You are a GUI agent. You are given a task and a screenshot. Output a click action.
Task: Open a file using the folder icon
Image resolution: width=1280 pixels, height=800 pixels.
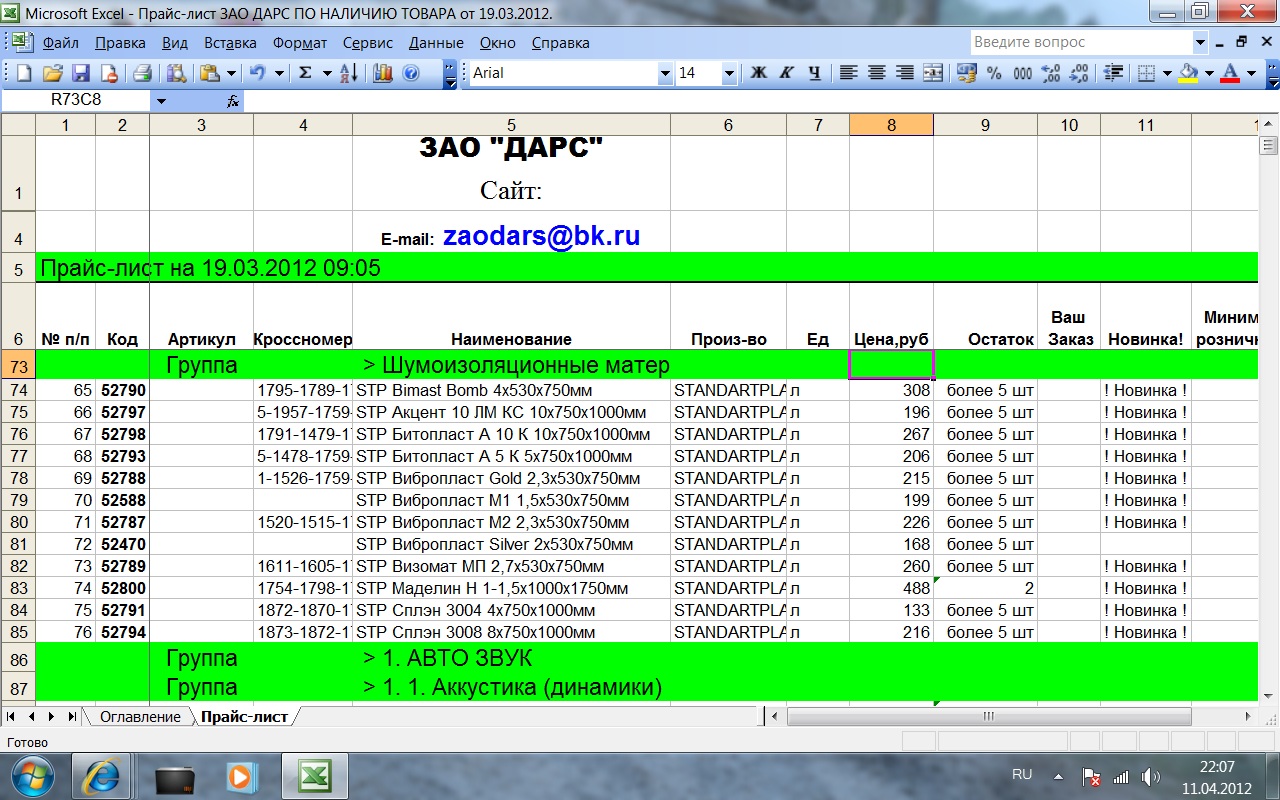(52, 73)
